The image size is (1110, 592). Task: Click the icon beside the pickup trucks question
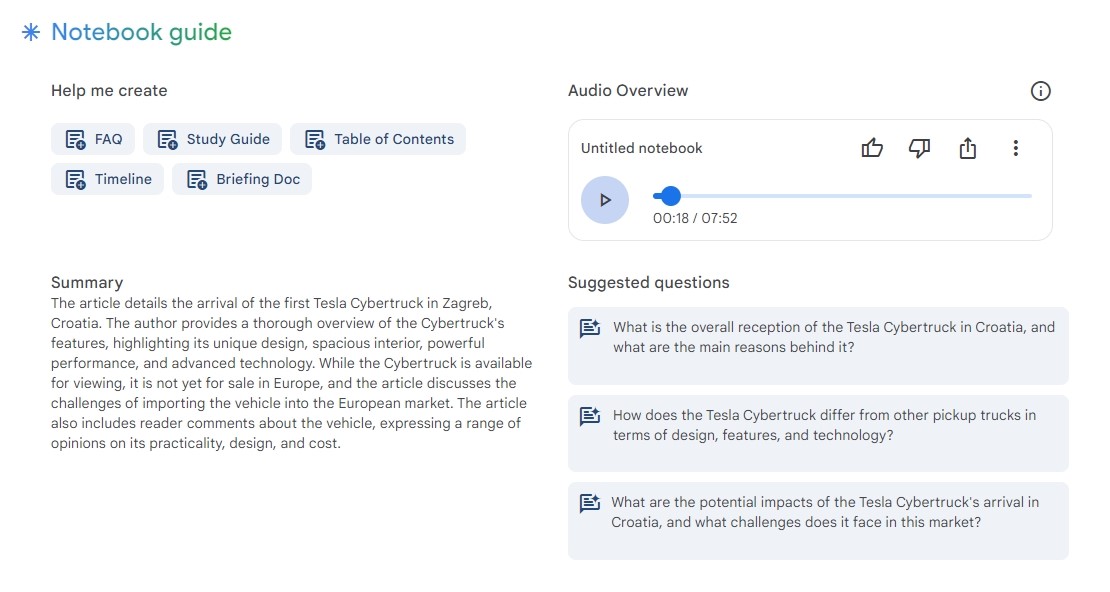tap(590, 416)
